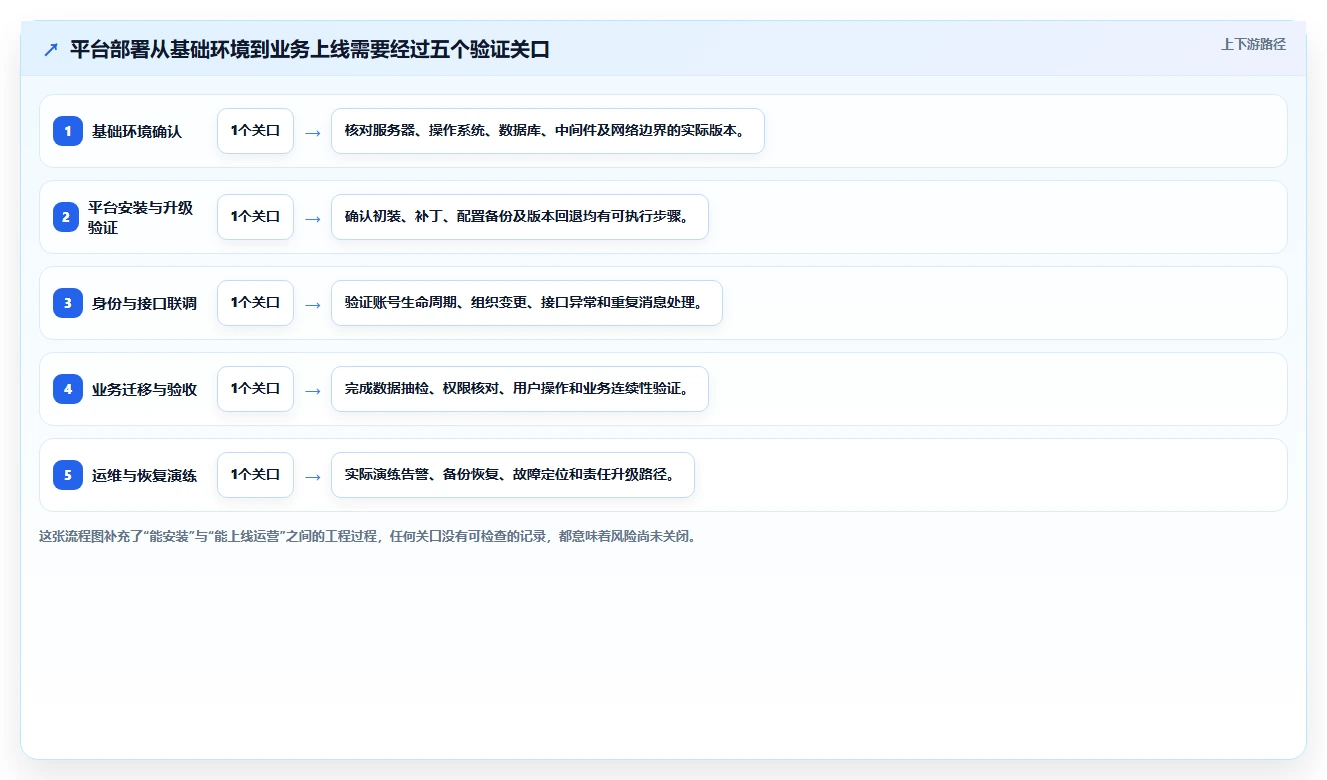Click the arrow in the 身份与接口联调 row
This screenshot has height=780, width=1327.
(313, 304)
